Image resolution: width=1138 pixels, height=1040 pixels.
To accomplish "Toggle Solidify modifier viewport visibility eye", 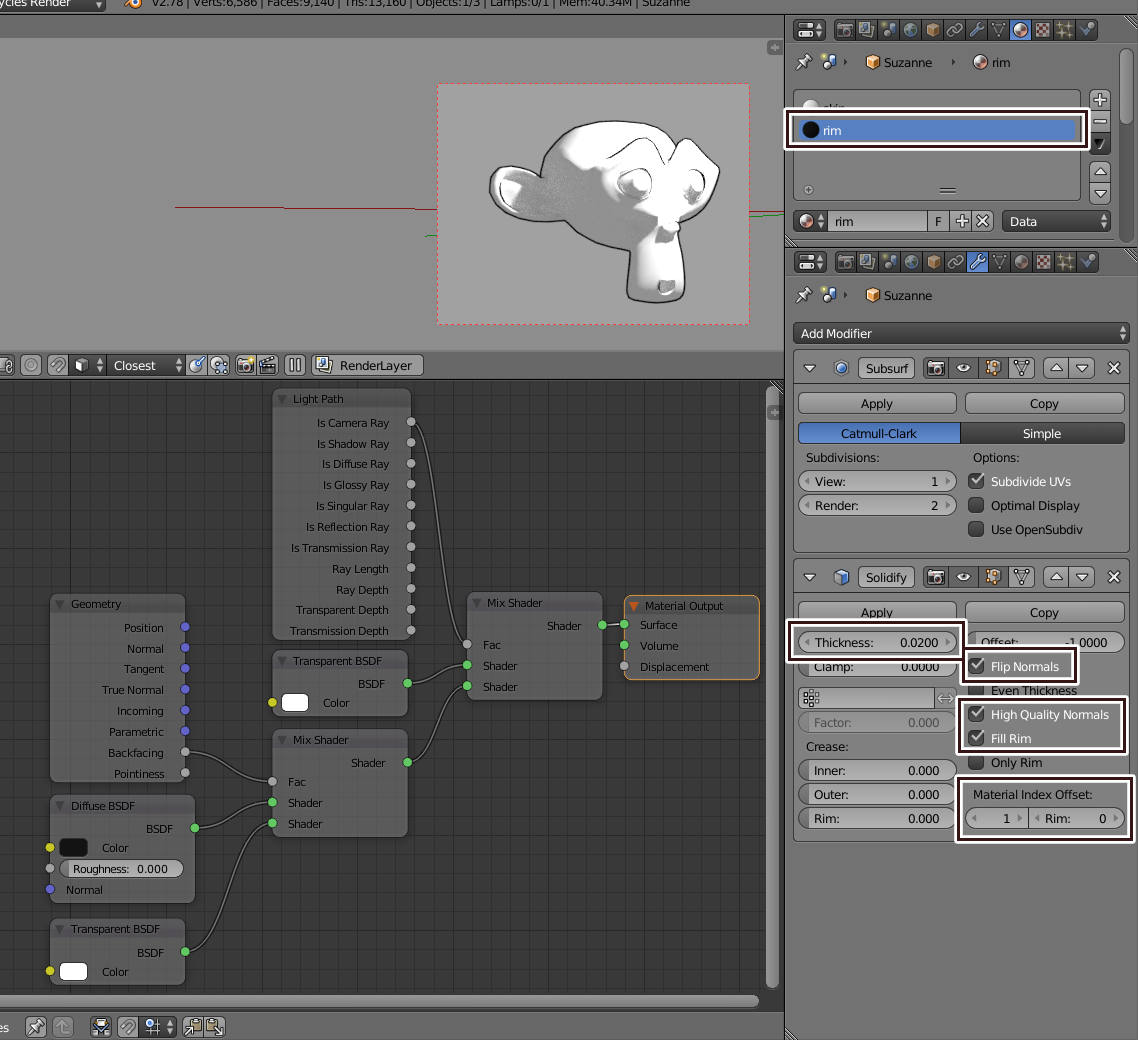I will 963,578.
